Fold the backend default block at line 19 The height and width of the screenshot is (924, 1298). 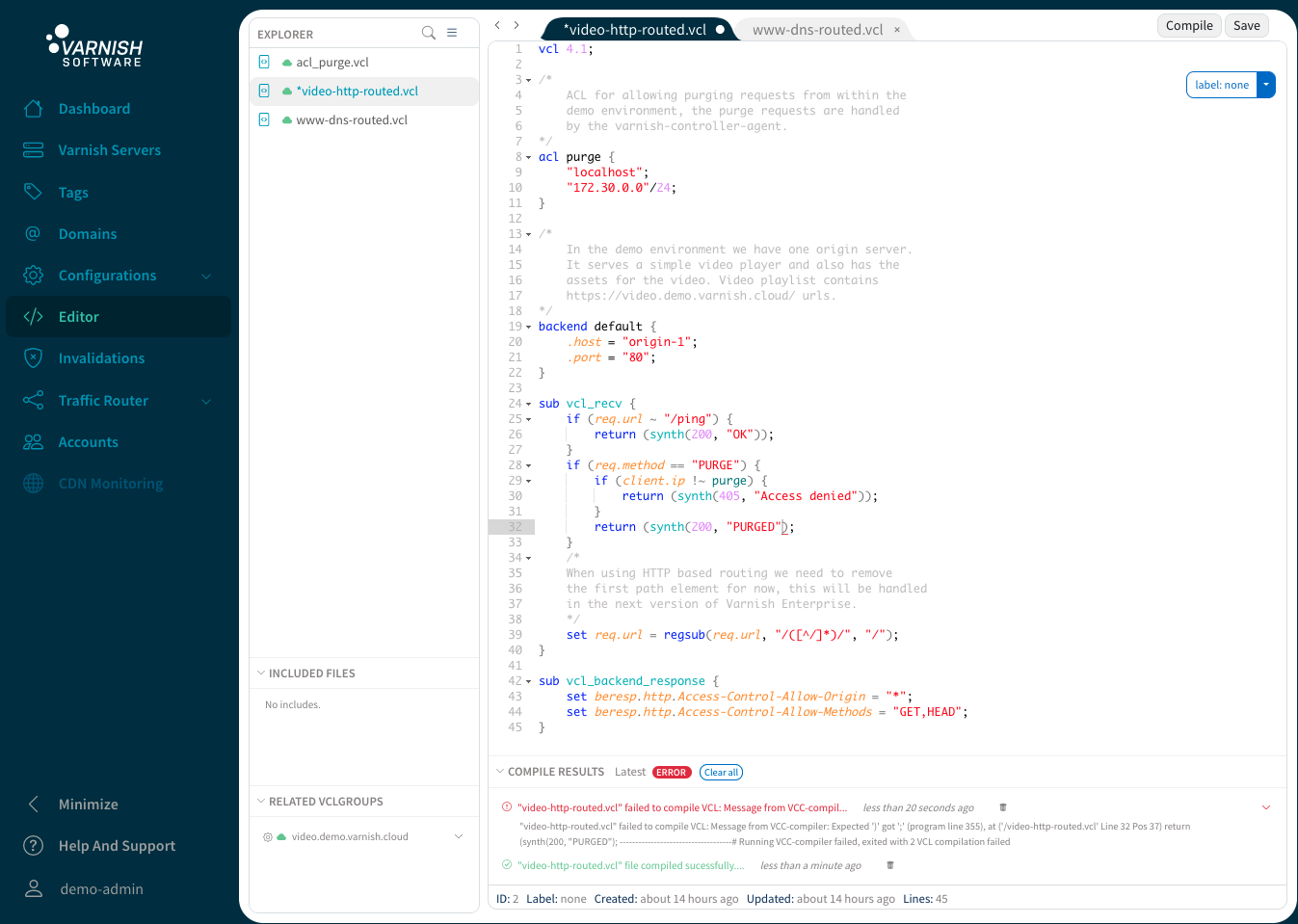(x=528, y=327)
